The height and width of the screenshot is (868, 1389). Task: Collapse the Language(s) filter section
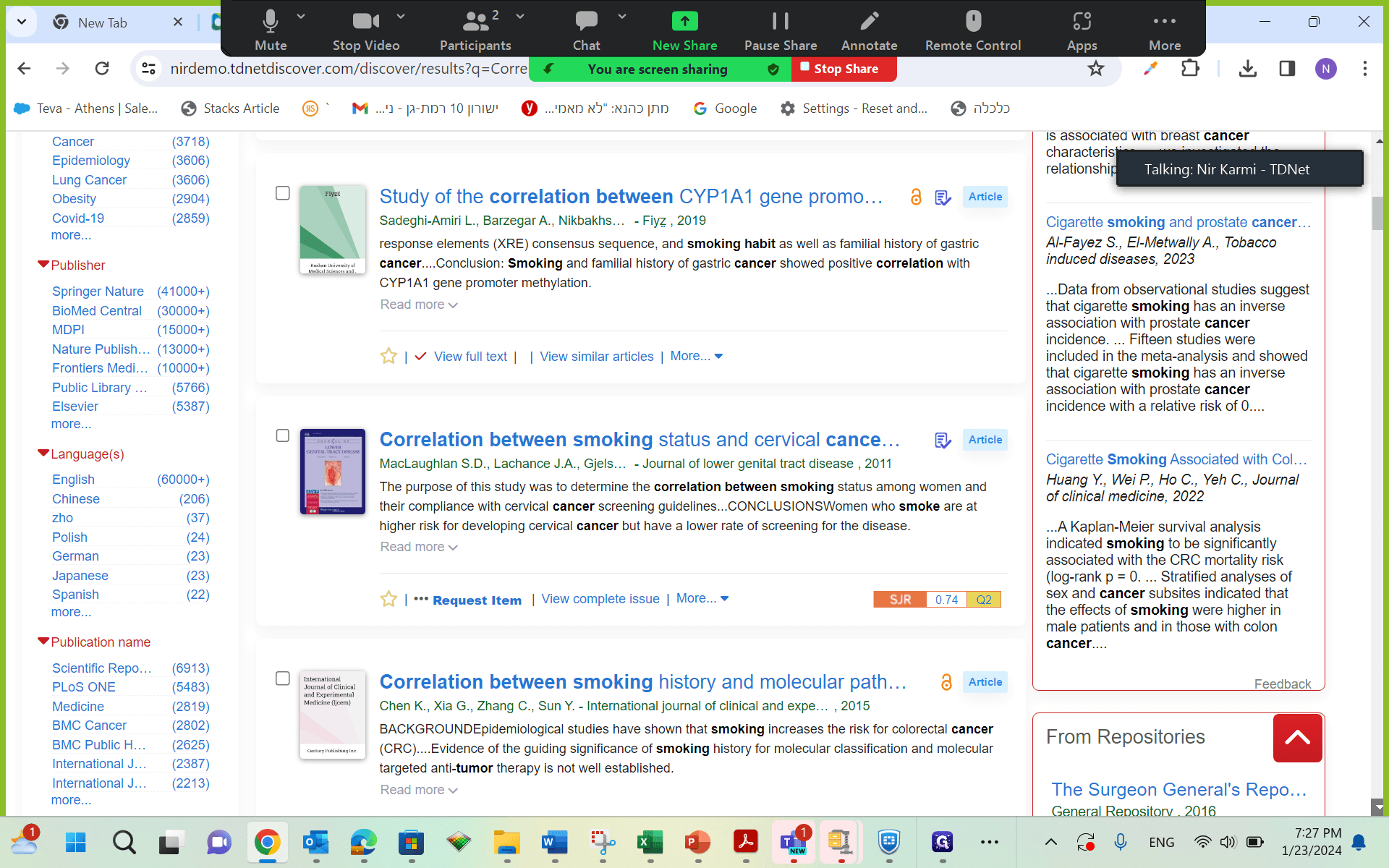(43, 454)
